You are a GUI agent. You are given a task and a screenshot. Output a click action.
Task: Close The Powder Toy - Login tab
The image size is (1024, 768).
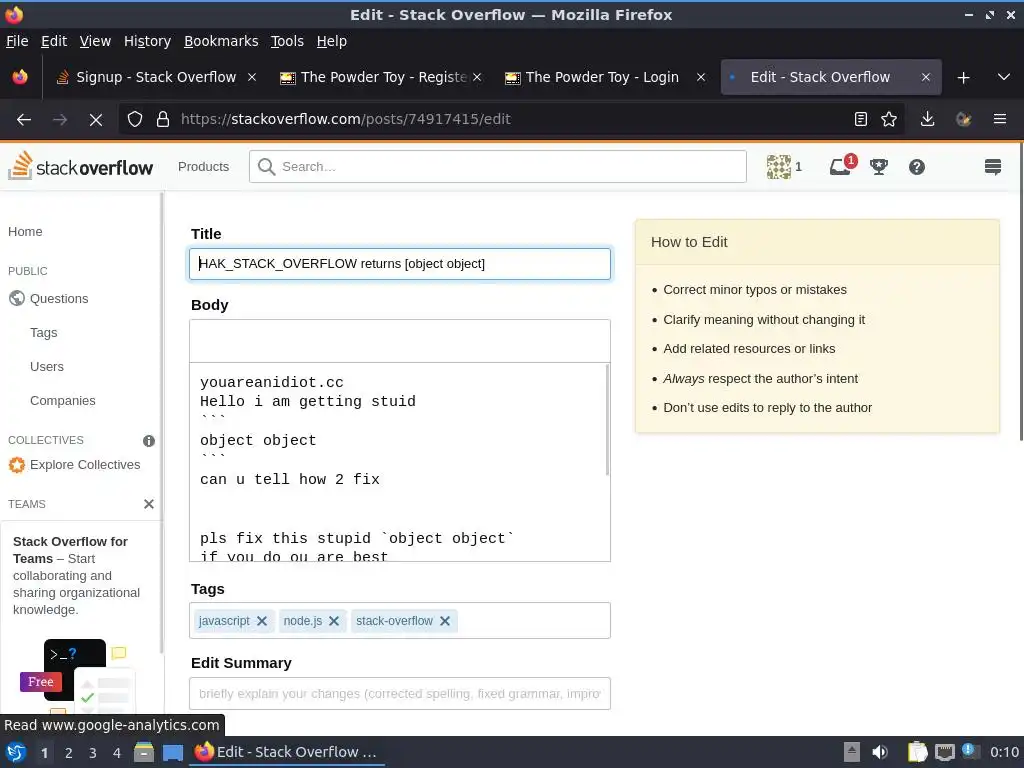(x=701, y=78)
